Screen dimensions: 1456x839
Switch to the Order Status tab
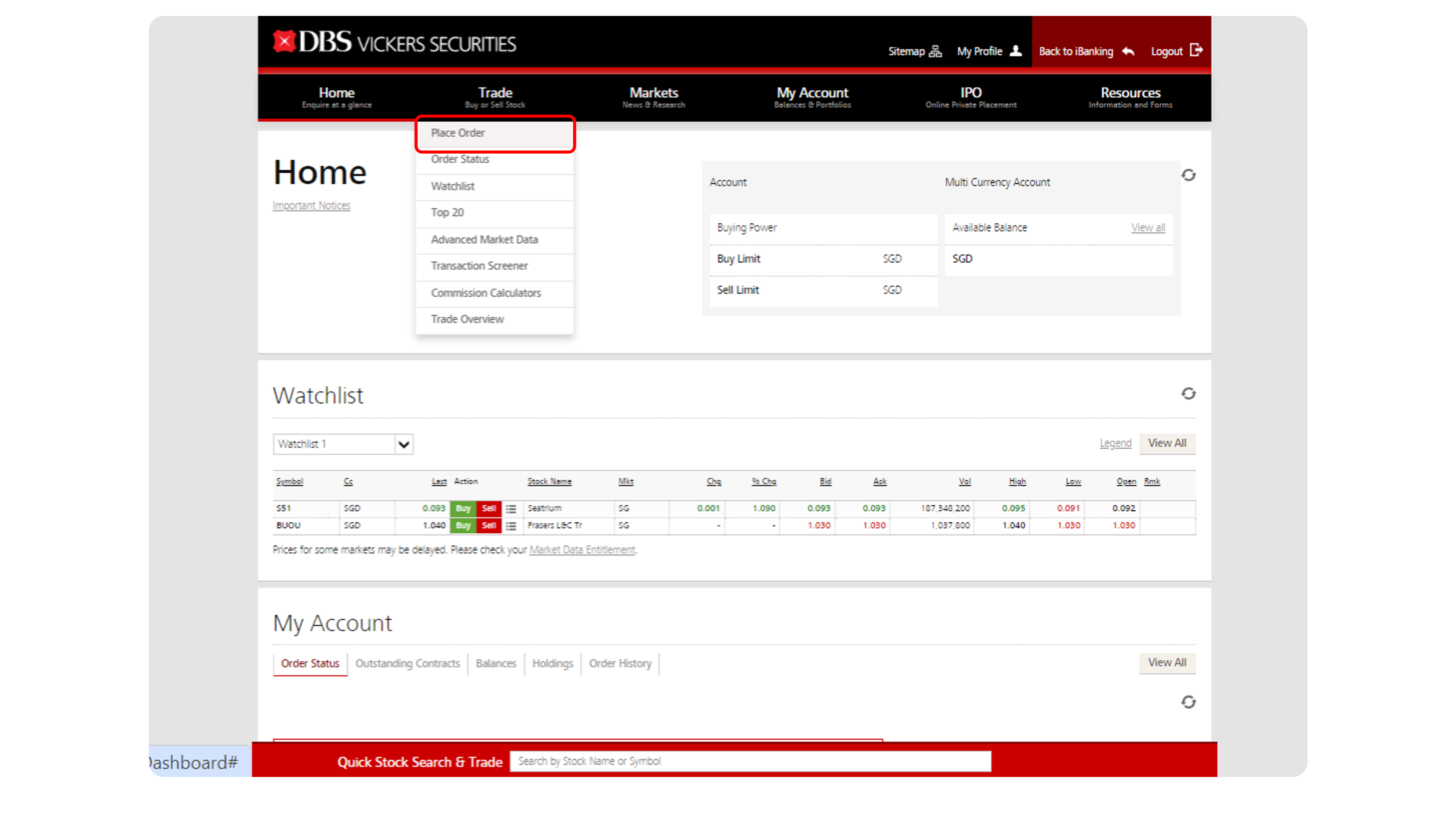click(x=310, y=664)
